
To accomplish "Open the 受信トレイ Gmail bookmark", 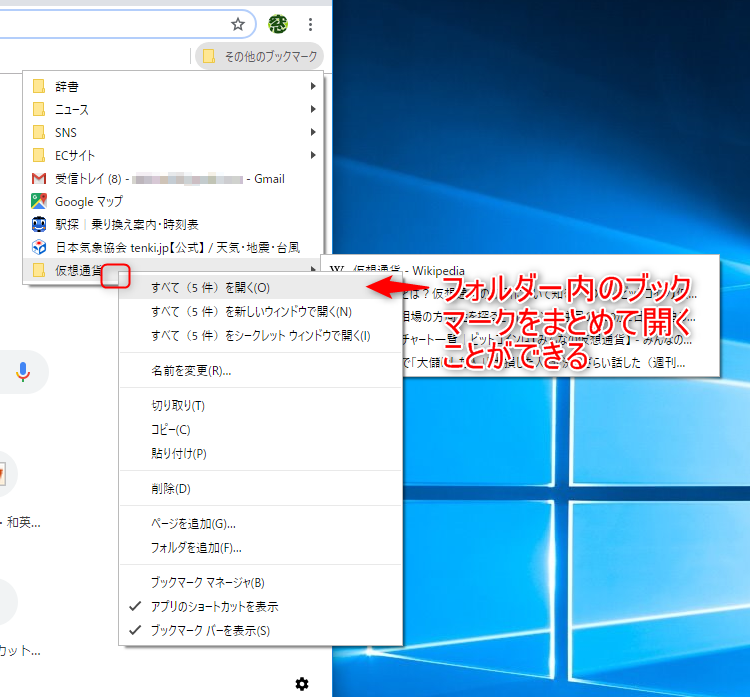I will pyautogui.click(x=173, y=178).
